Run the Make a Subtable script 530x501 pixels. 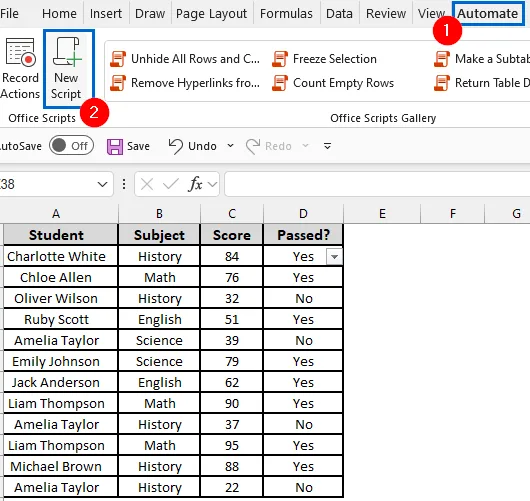pos(482,59)
